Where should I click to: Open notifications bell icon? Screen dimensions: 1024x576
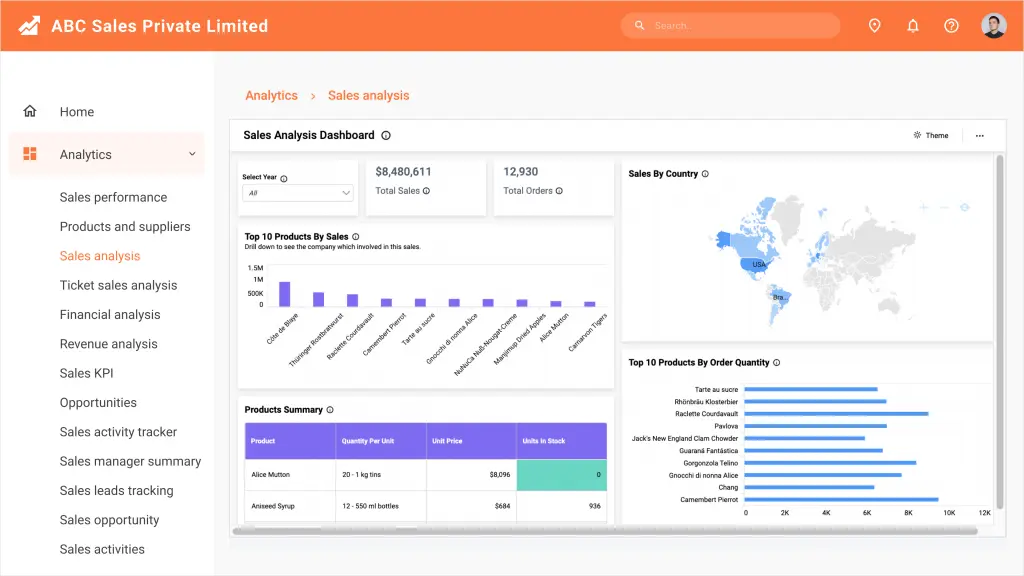click(x=913, y=25)
